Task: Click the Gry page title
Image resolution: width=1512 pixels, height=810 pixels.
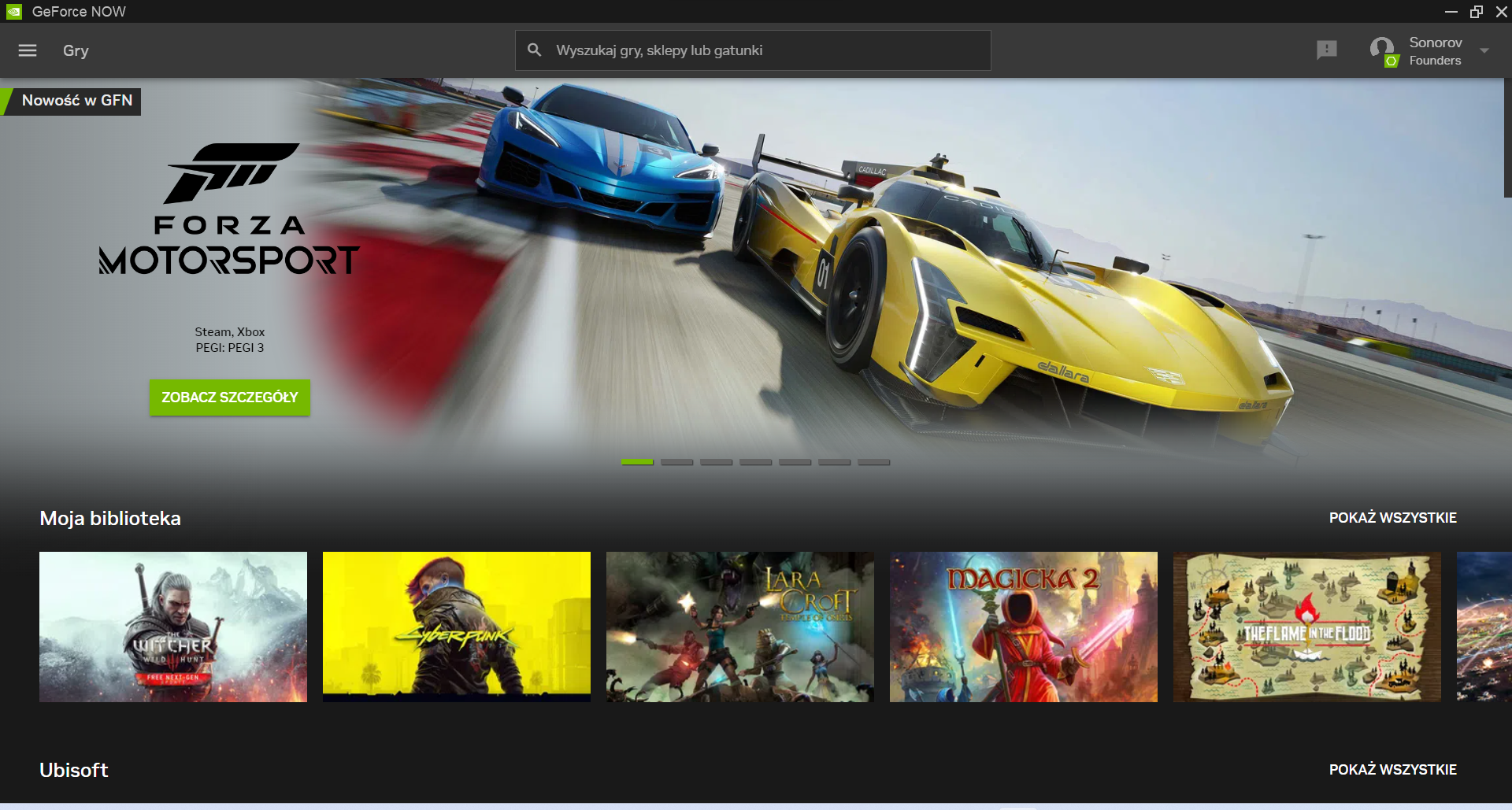Action: point(76,50)
